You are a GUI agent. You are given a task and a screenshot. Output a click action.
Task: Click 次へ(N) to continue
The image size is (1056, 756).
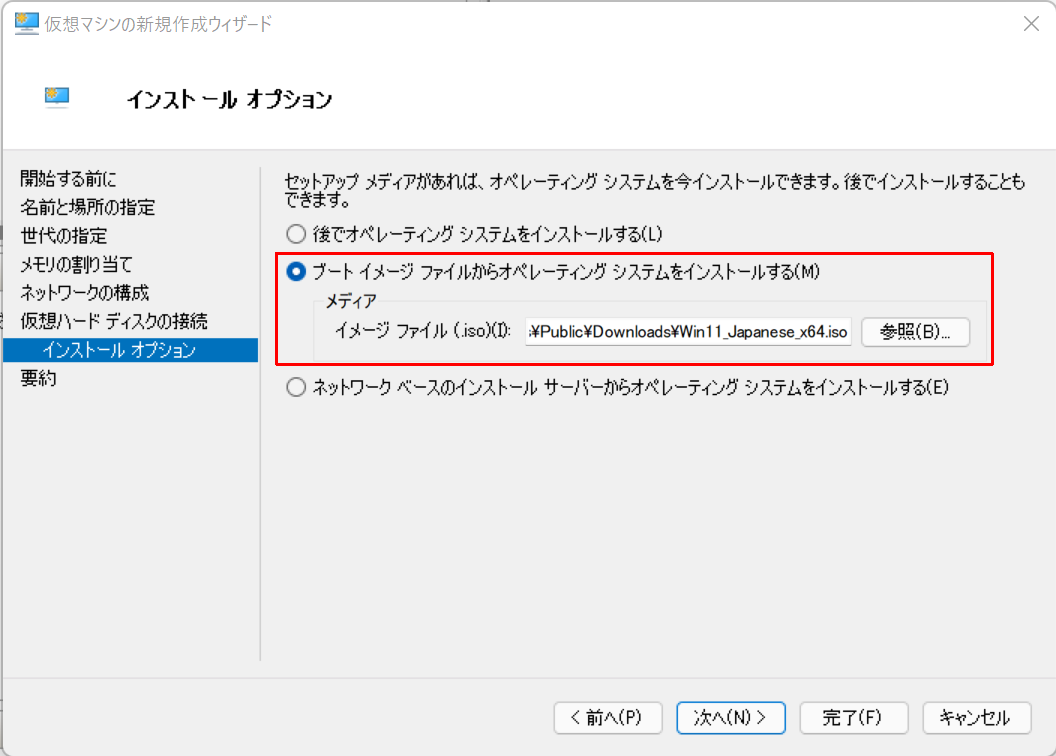[731, 718]
